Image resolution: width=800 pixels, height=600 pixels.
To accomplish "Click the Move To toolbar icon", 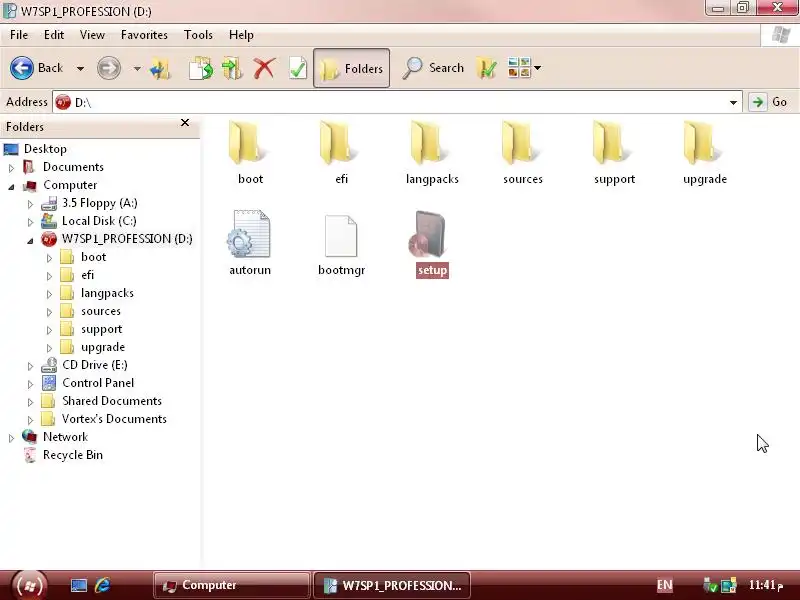I will (x=232, y=68).
